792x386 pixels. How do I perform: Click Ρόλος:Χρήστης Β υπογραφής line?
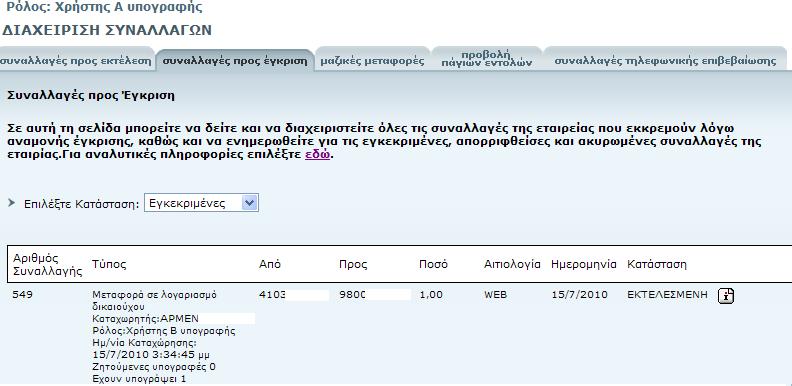point(164,331)
